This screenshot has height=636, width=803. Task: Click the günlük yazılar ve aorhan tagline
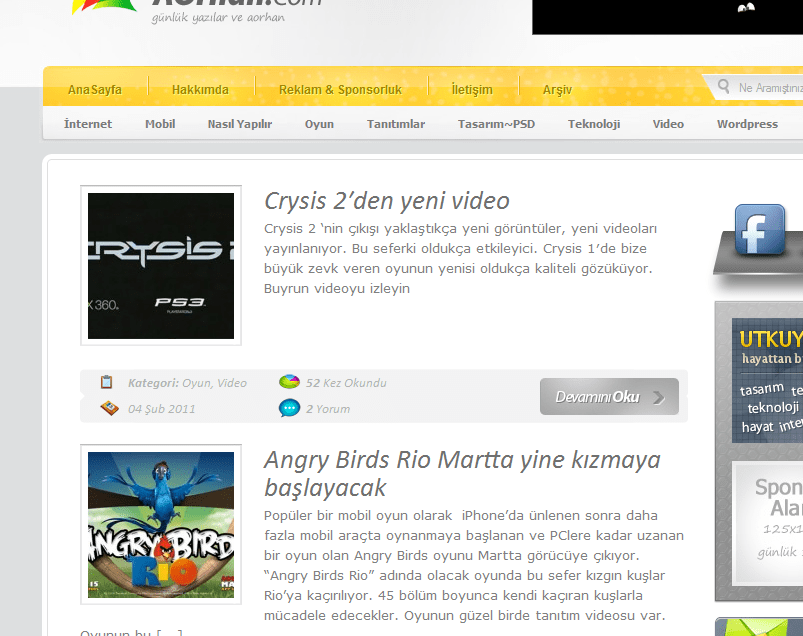coord(218,17)
